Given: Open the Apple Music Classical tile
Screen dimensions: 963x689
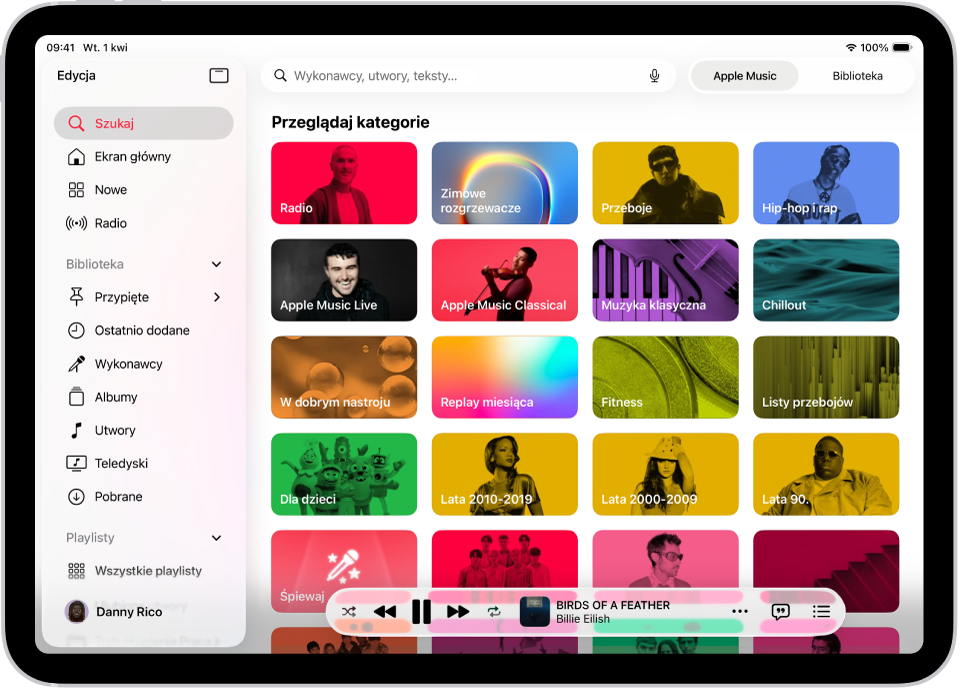Looking at the screenshot, I should pos(505,280).
